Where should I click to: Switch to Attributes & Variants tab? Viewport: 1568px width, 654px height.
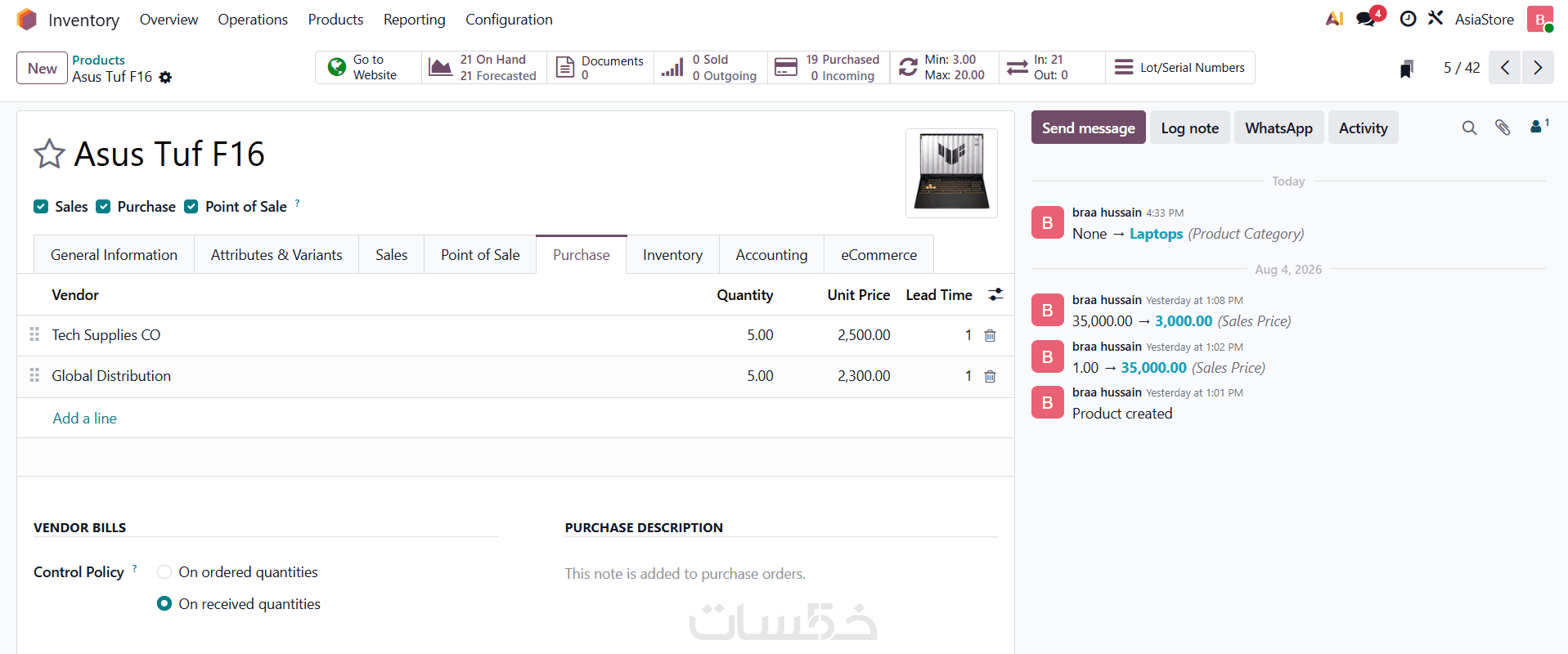pos(276,255)
